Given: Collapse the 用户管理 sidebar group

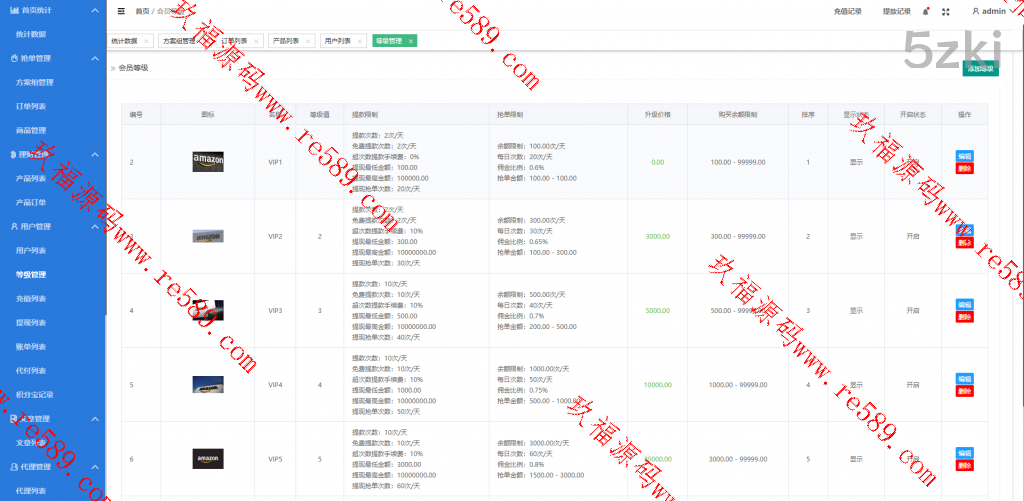Looking at the screenshot, I should pyautogui.click(x=94, y=227).
